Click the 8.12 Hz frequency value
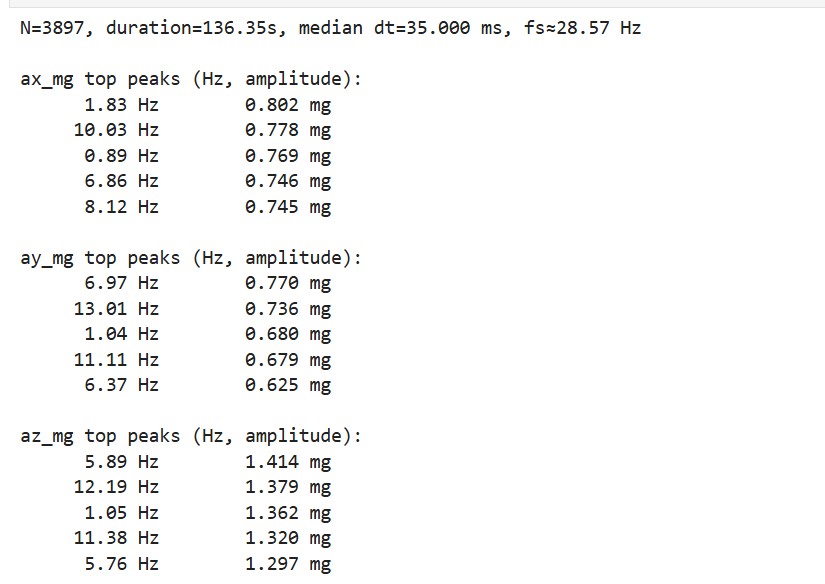The width and height of the screenshot is (825, 584). click(x=121, y=207)
